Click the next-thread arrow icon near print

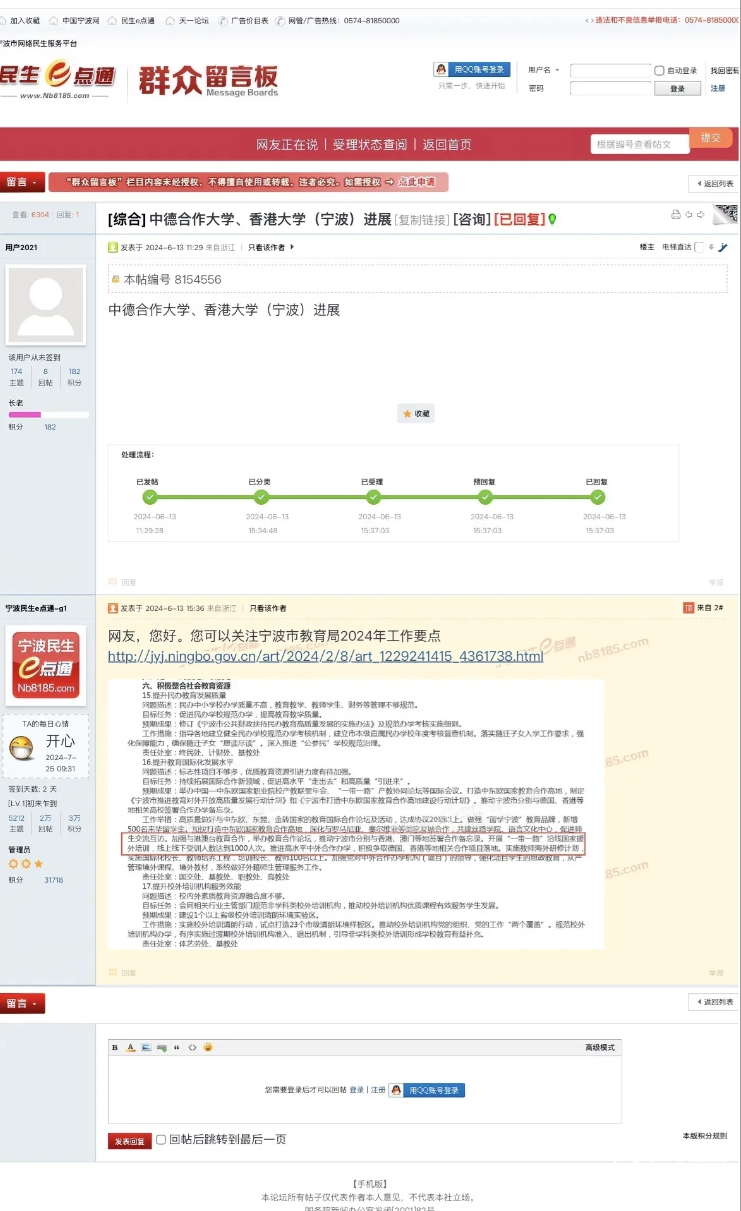tap(701, 214)
